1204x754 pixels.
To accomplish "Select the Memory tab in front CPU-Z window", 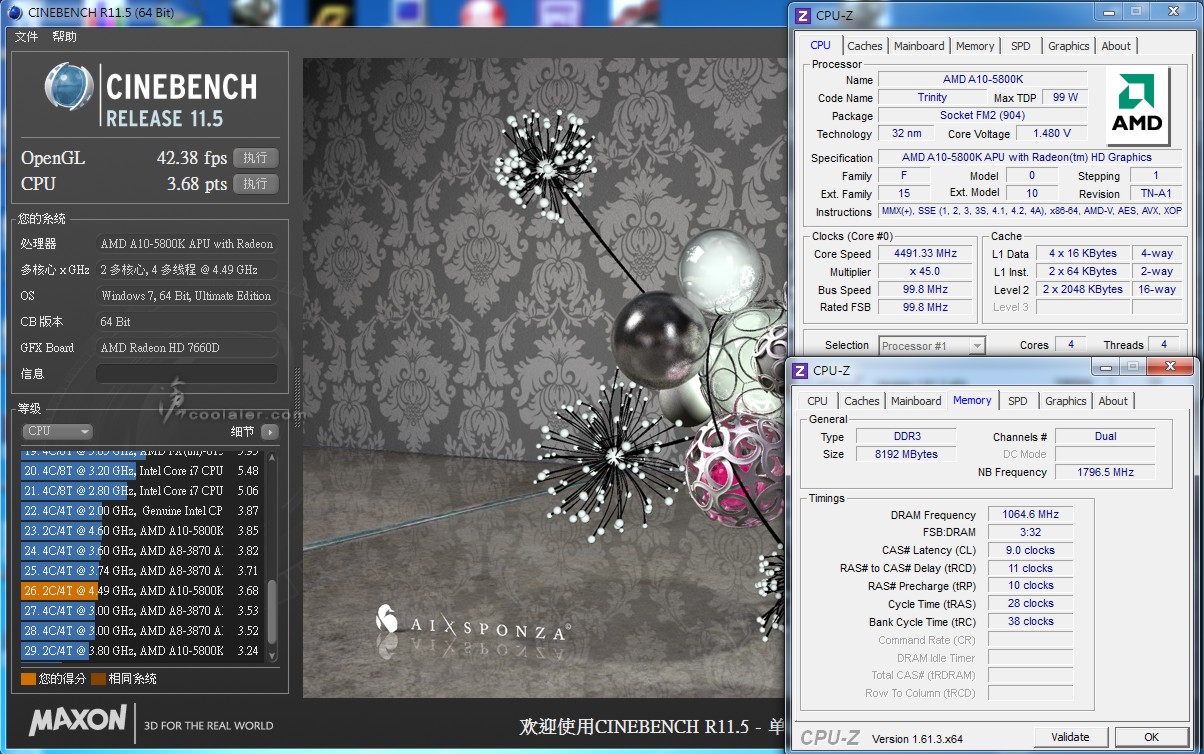I will (972, 400).
